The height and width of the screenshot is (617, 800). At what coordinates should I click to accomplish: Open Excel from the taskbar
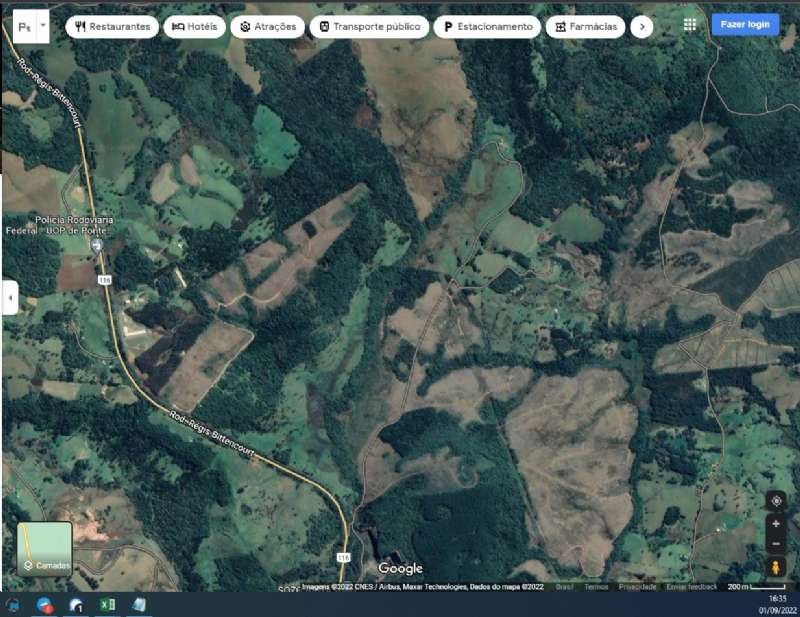click(x=107, y=605)
